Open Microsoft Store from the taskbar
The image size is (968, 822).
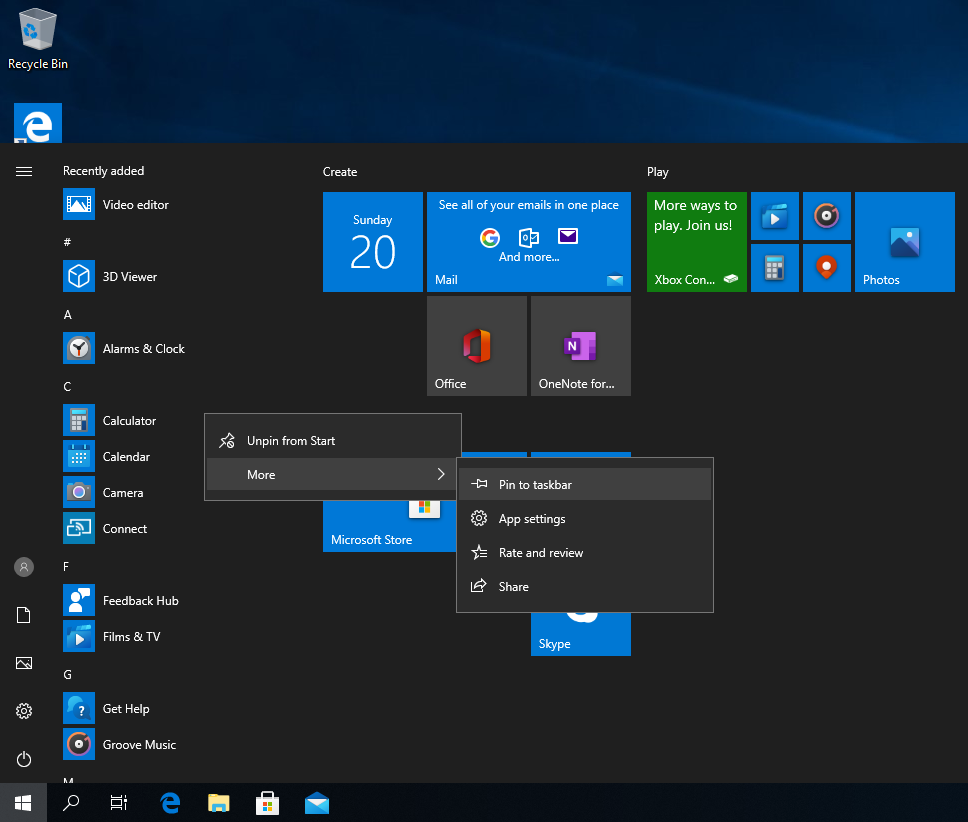267,802
